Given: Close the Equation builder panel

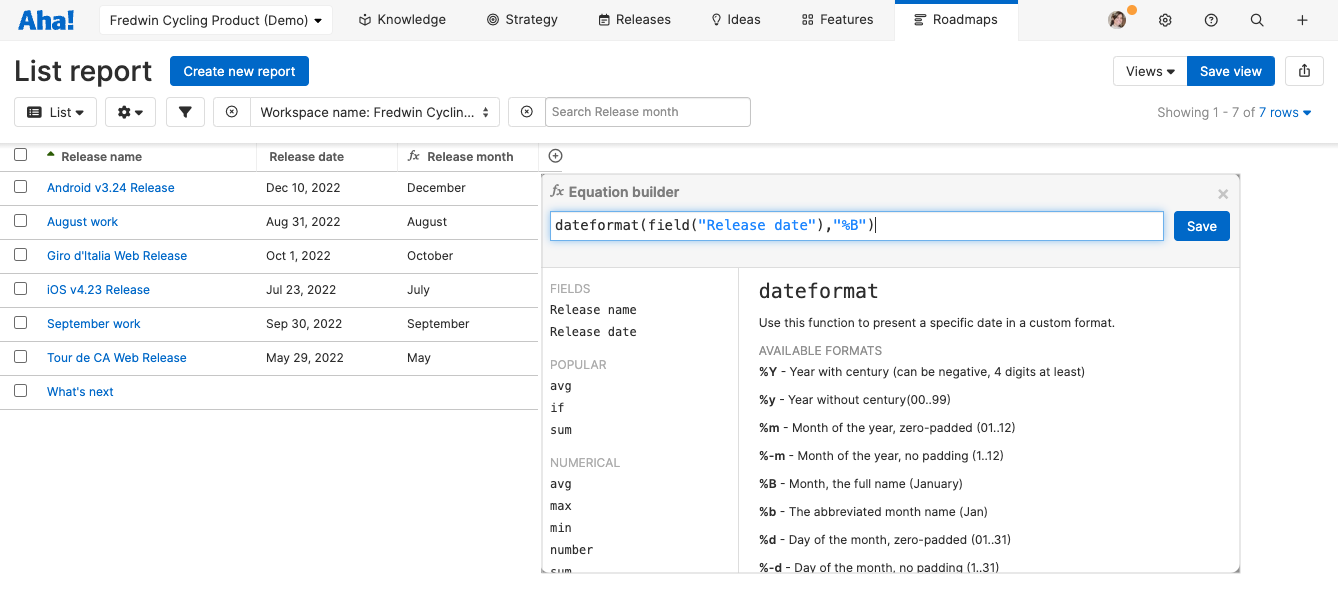Looking at the screenshot, I should point(1222,194).
